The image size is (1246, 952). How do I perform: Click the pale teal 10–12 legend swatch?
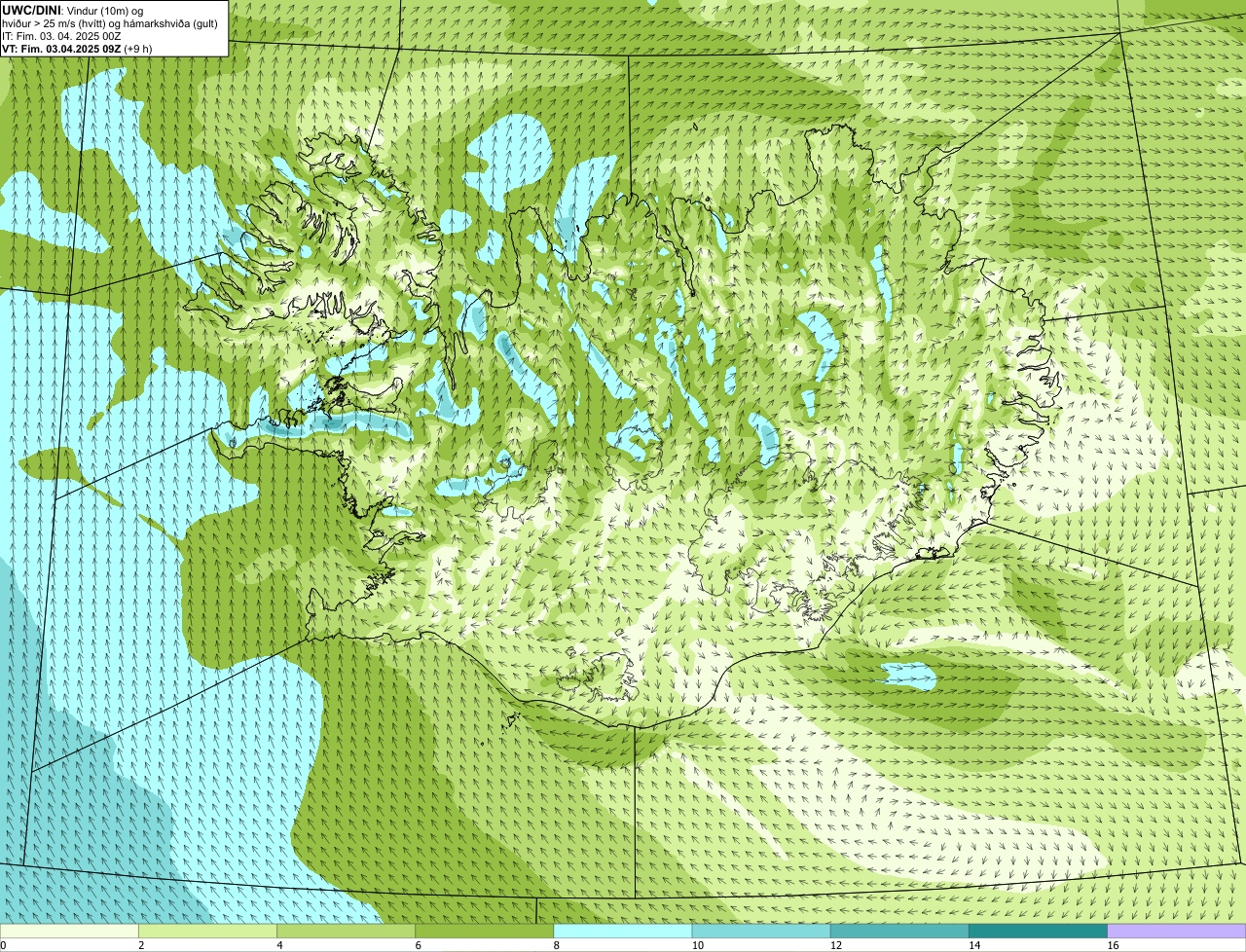761,932
